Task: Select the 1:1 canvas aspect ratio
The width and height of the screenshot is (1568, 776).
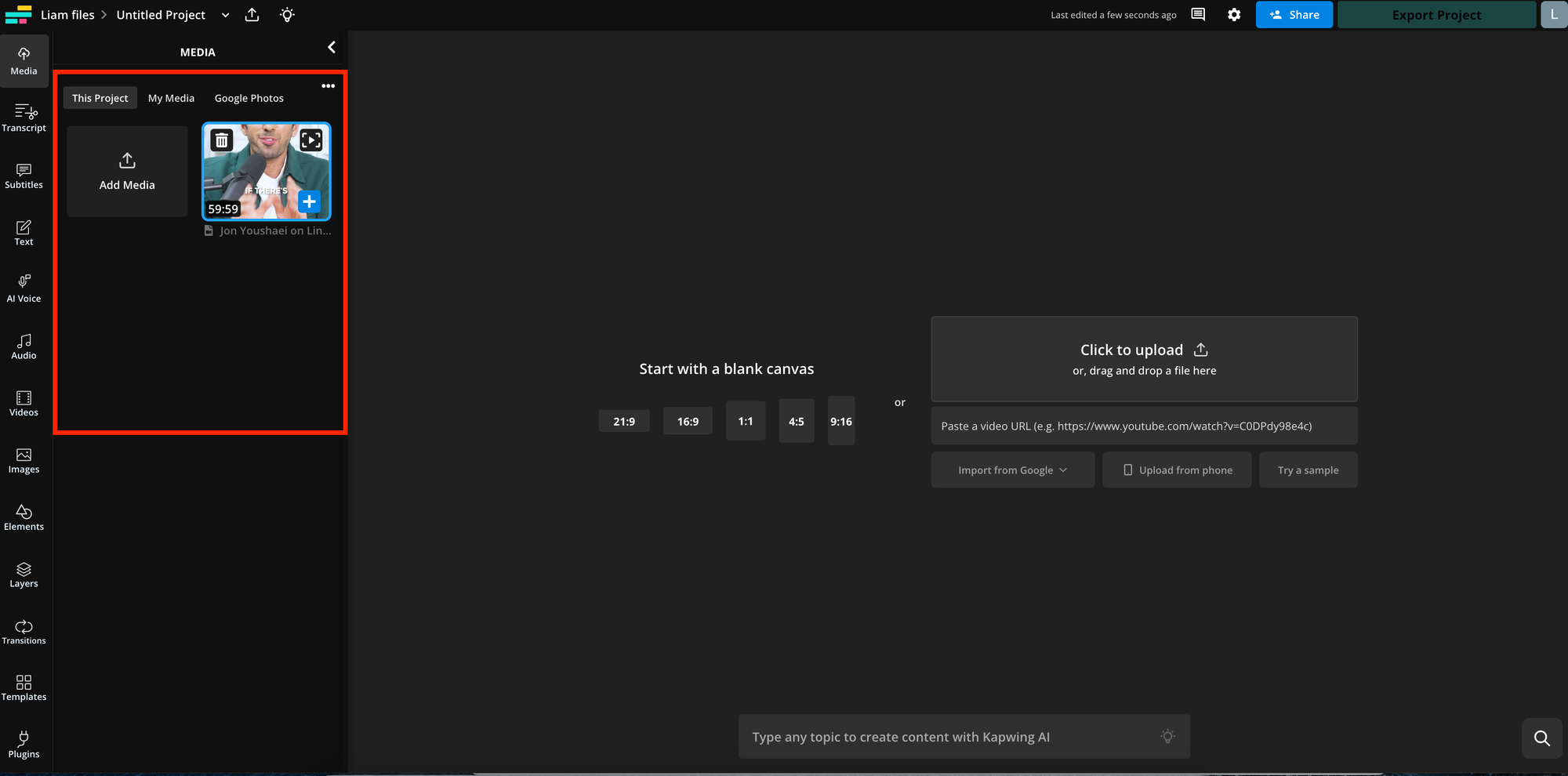Action: (745, 421)
